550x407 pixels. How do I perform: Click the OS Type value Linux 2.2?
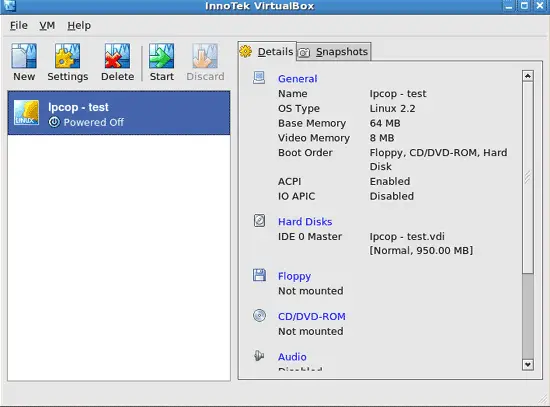click(x=392, y=108)
